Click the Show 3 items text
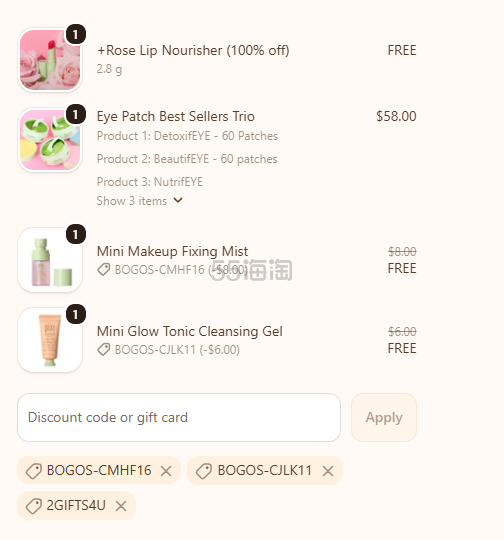Image resolution: width=504 pixels, height=540 pixels. [x=132, y=200]
